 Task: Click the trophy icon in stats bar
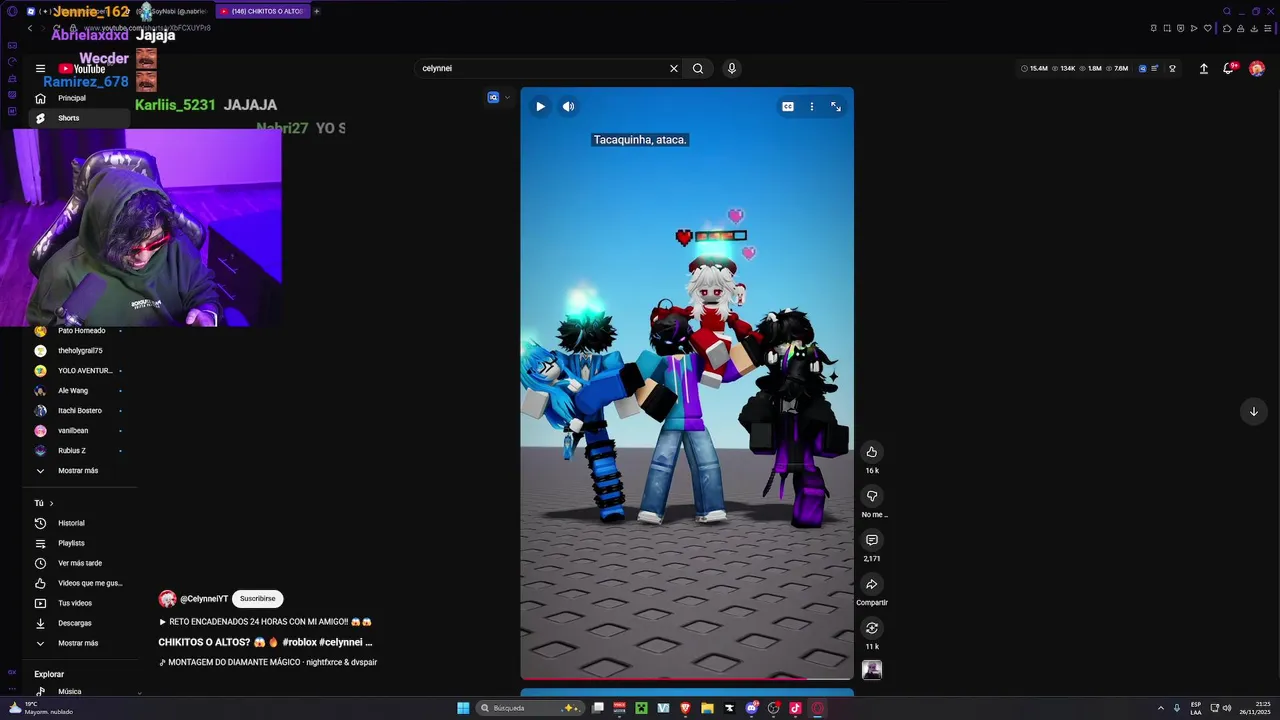(1172, 68)
